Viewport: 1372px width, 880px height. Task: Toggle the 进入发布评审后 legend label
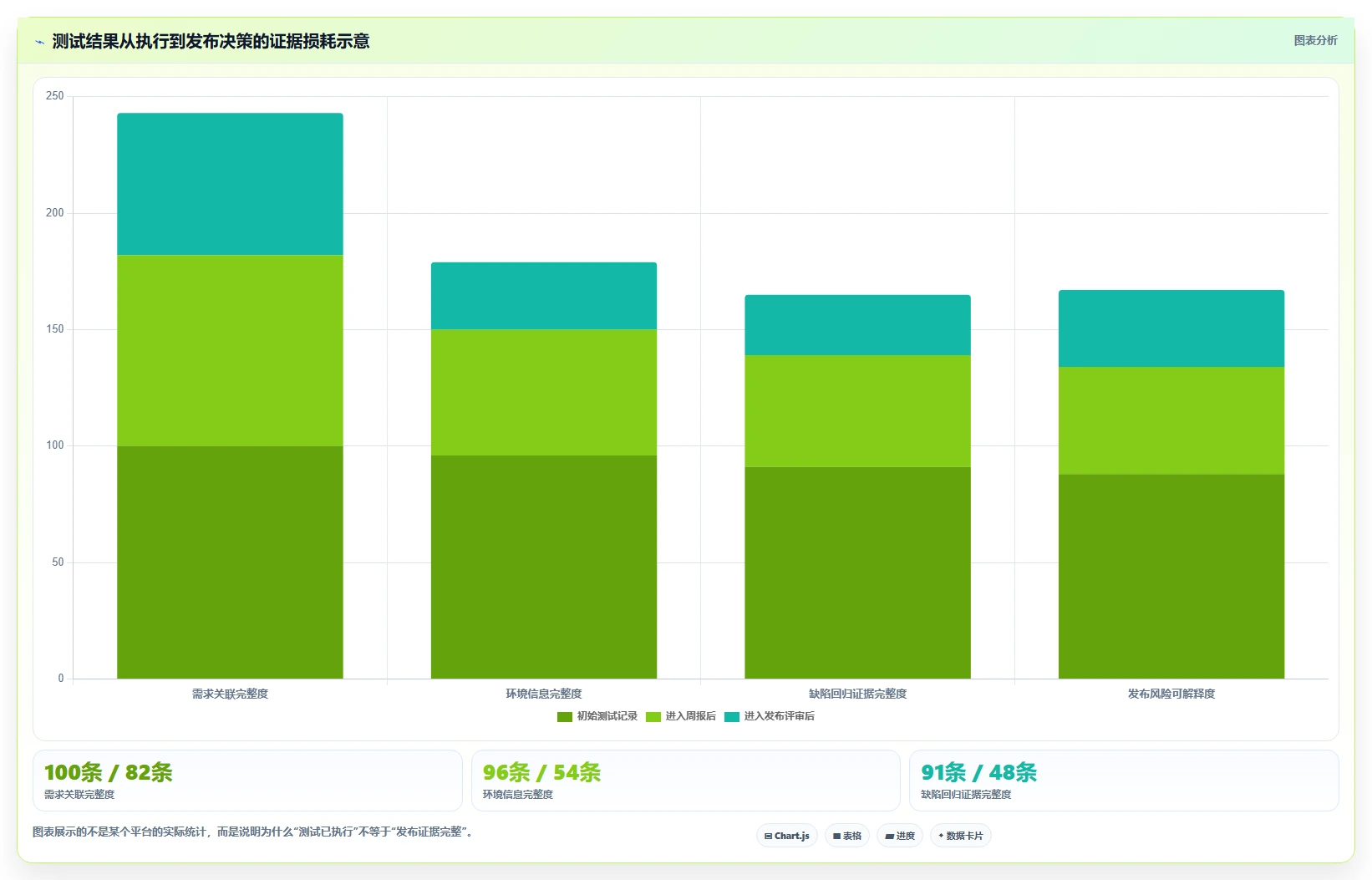point(780,716)
